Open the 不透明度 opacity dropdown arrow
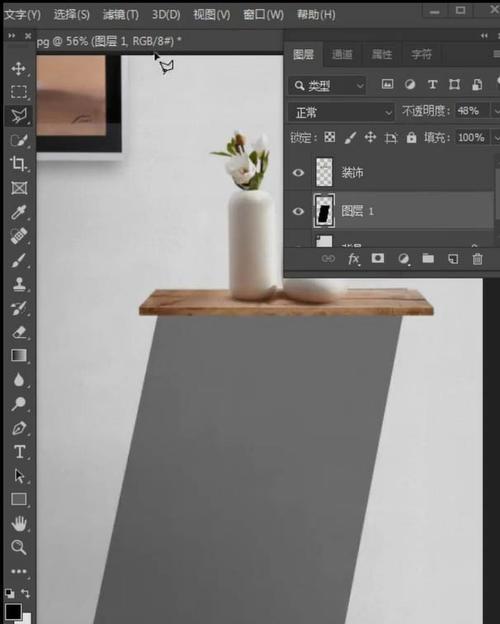The width and height of the screenshot is (500, 624). pyautogui.click(x=496, y=111)
